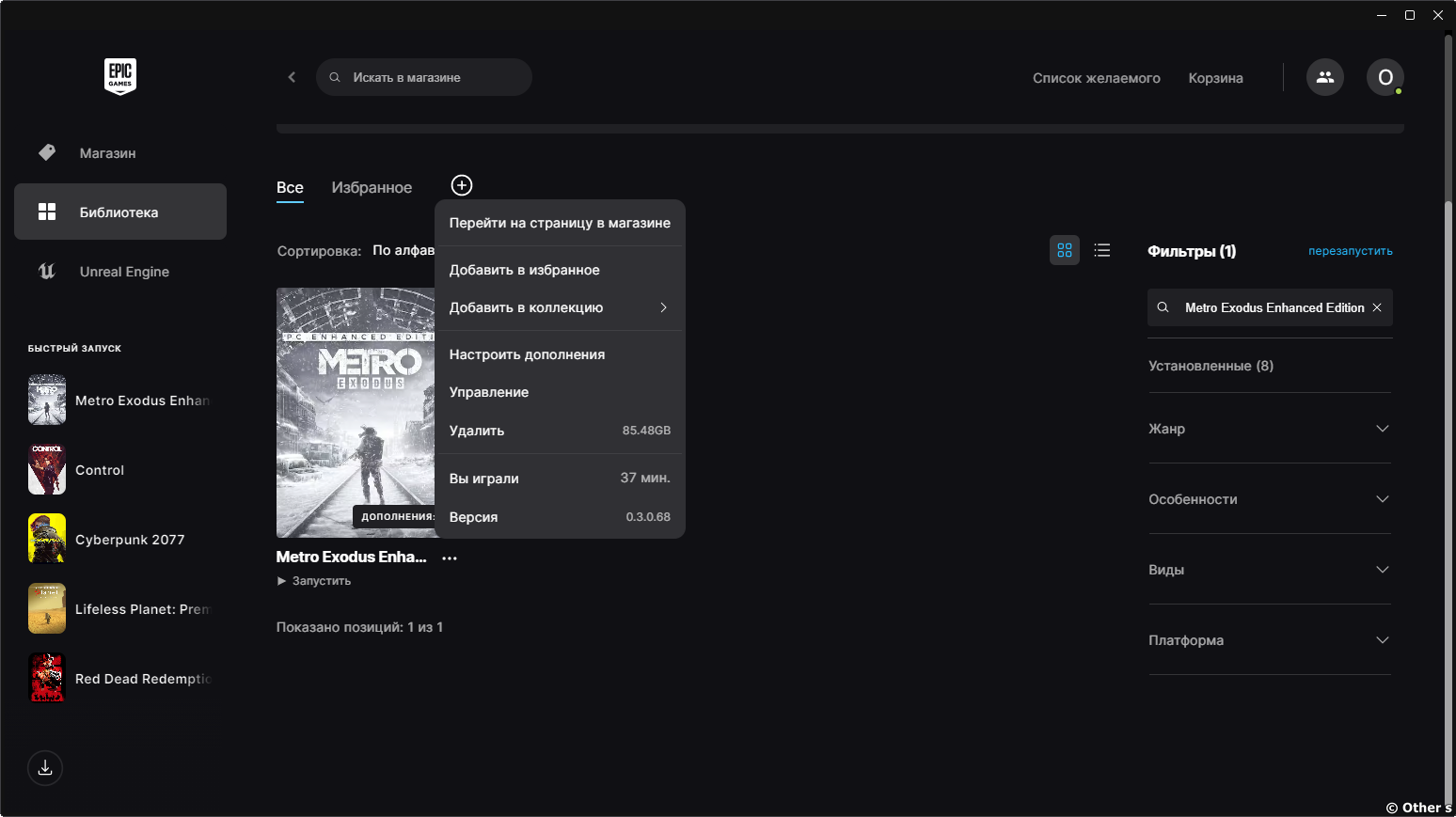Open the Магазин store section
1456x817 pixels.
[120, 153]
